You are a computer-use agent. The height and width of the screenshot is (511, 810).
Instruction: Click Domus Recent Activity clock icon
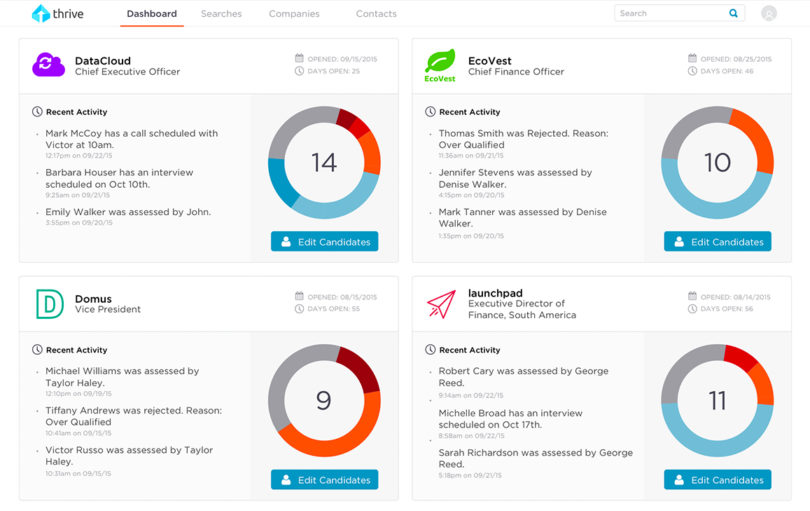[37, 350]
